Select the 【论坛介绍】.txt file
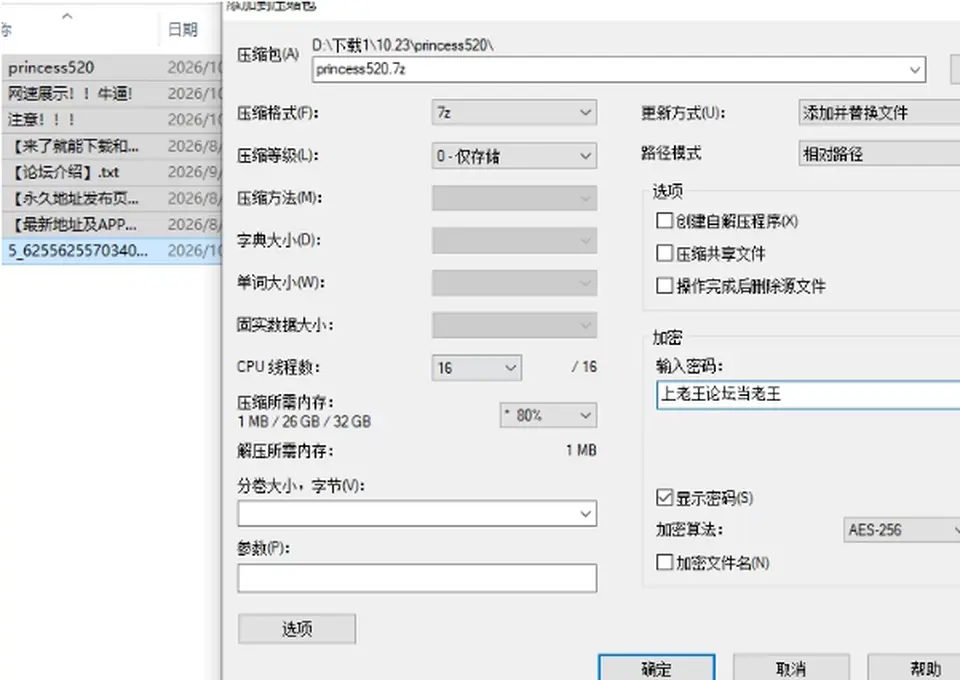 tap(111, 173)
